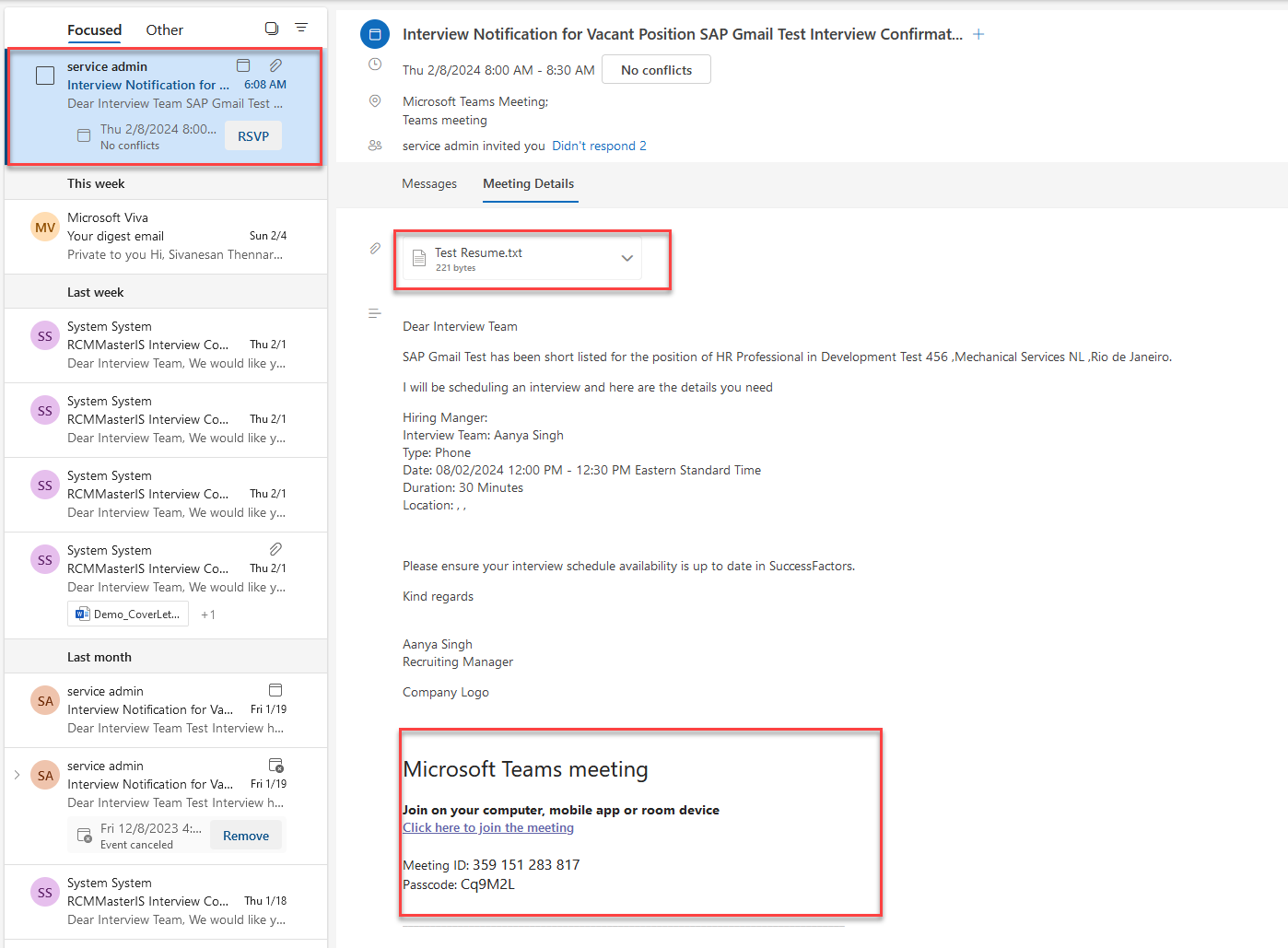Image resolution: width=1288 pixels, height=948 pixels.
Task: Open the Didn't respond 2 link
Action: coord(599,146)
